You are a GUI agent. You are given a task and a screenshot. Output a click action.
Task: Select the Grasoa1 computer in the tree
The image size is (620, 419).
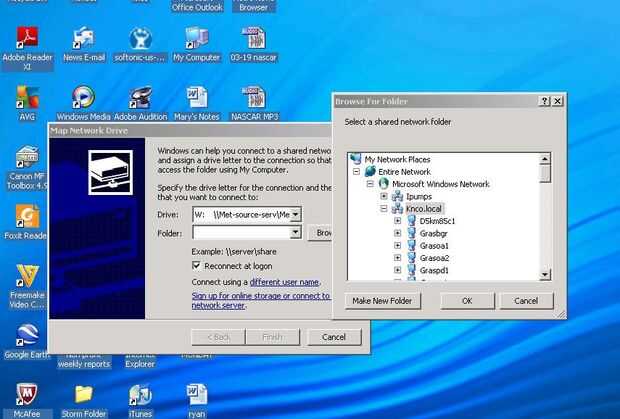tap(434, 246)
